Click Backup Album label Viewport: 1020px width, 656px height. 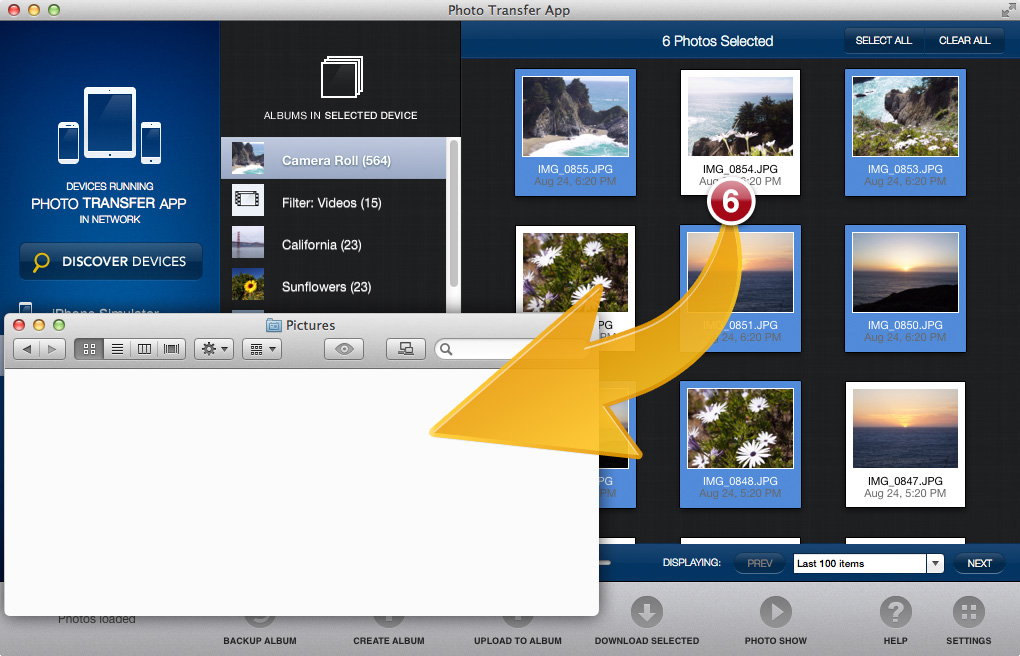coord(260,641)
